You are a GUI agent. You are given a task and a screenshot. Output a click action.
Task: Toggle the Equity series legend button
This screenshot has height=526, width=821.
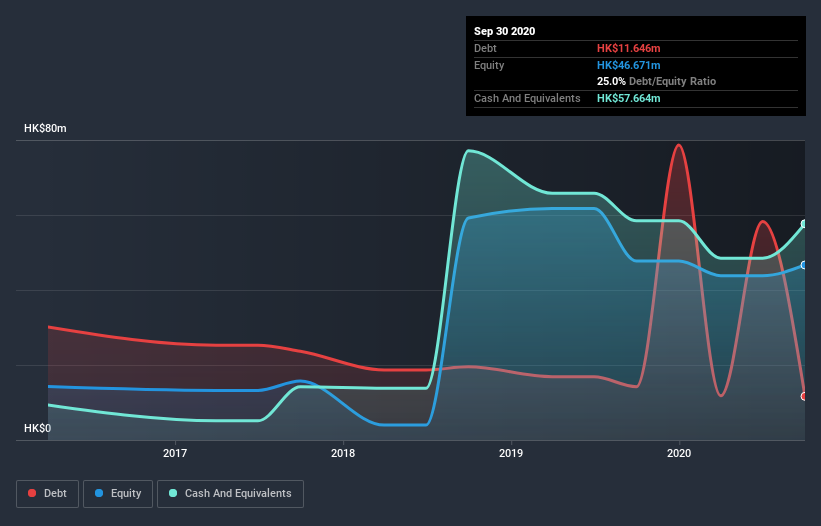click(118, 494)
